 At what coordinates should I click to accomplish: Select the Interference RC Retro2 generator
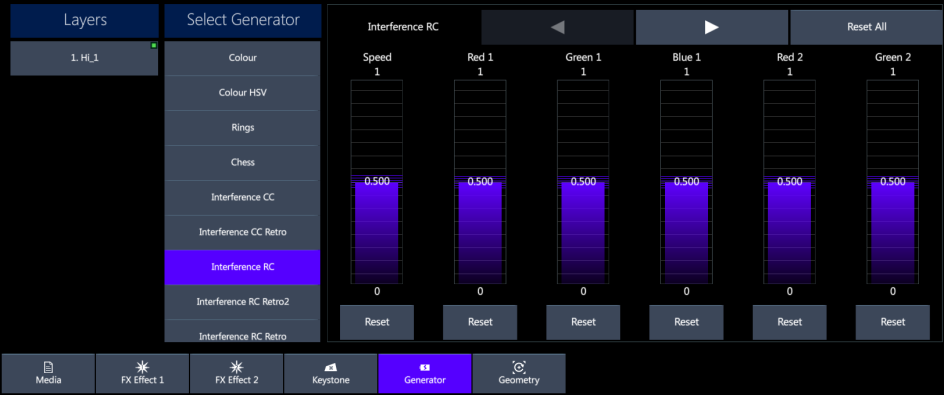pos(243,302)
